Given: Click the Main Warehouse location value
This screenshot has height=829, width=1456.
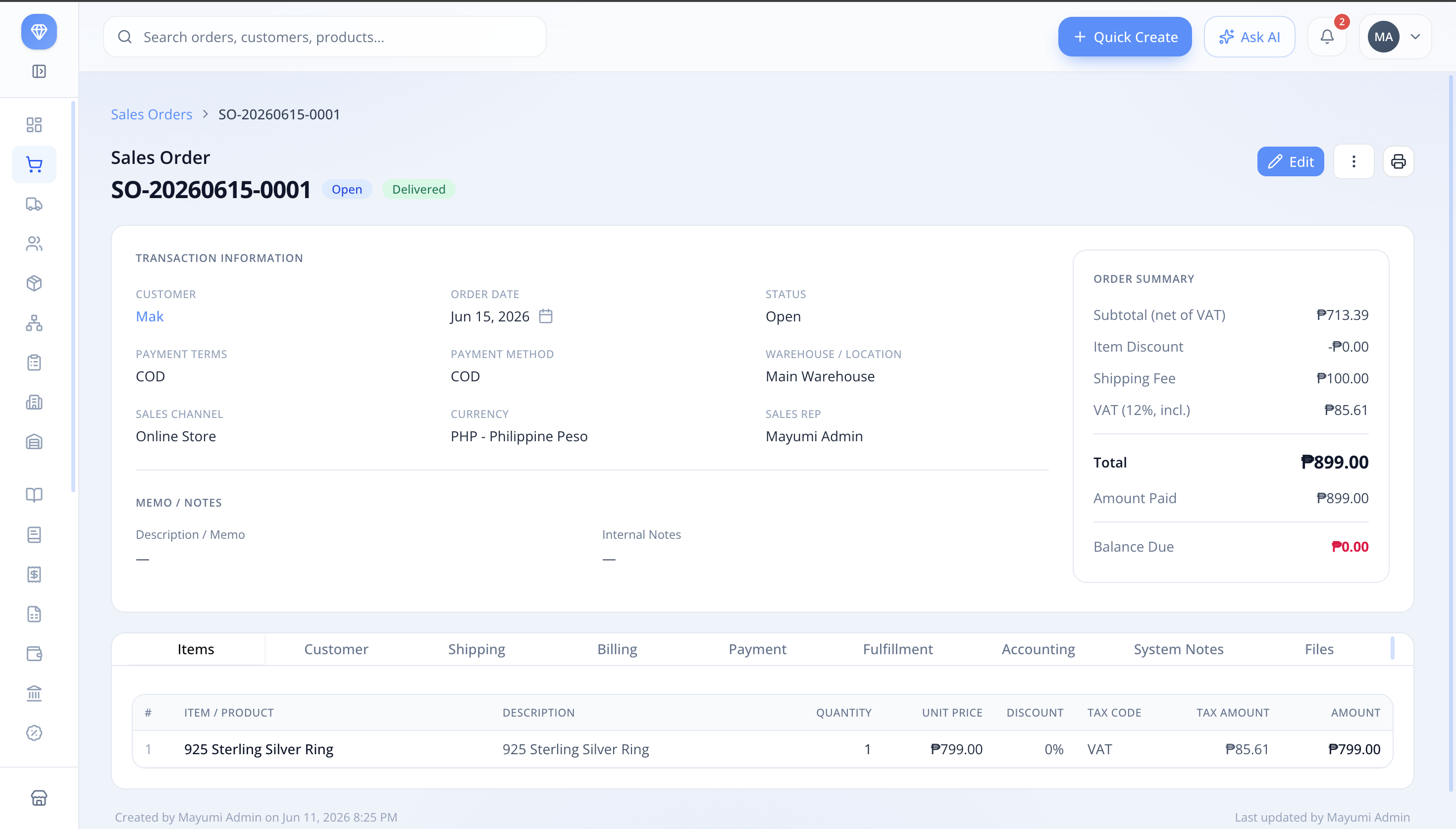Looking at the screenshot, I should click(x=820, y=376).
